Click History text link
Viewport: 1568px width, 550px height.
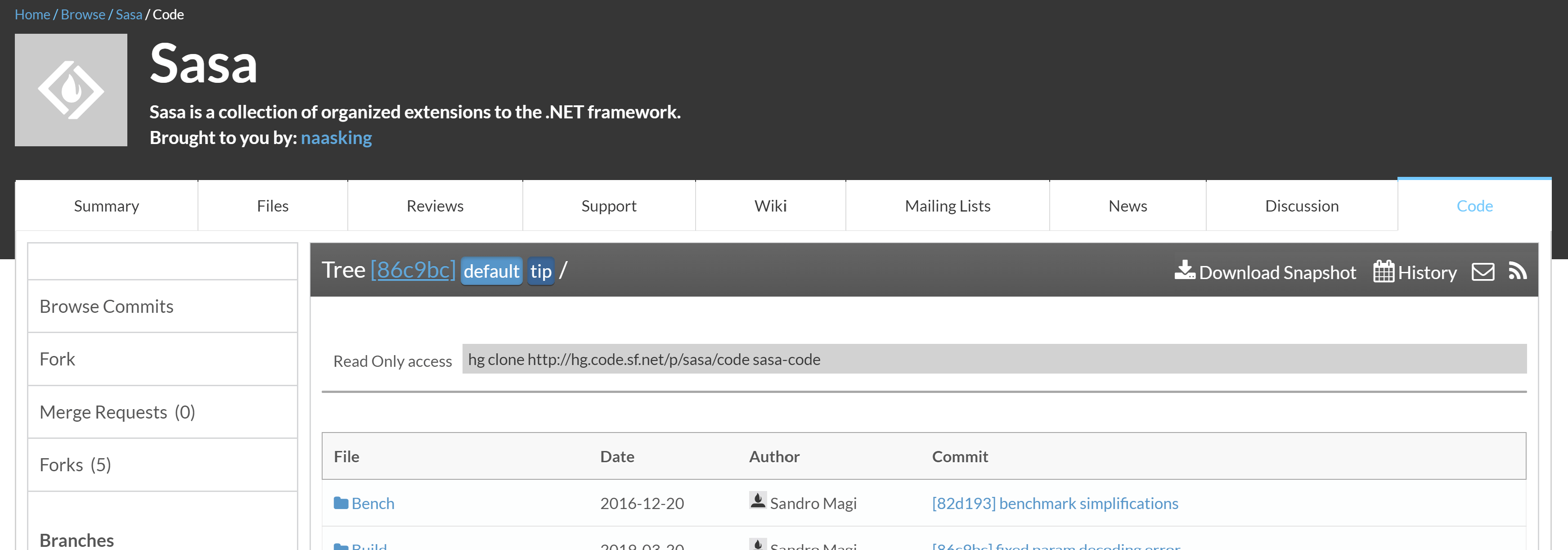click(1427, 272)
